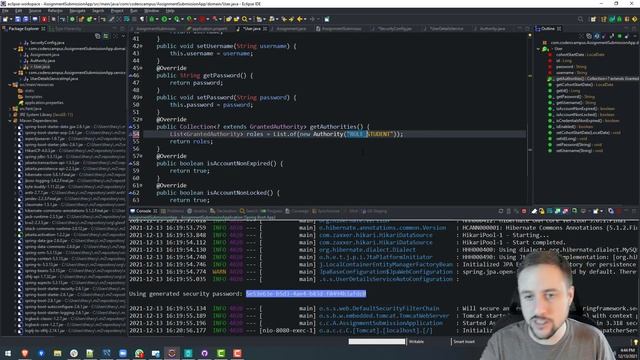The width and height of the screenshot is (640, 360).
Task: Collapse the Maven Dependencies node
Action: coord(10,120)
